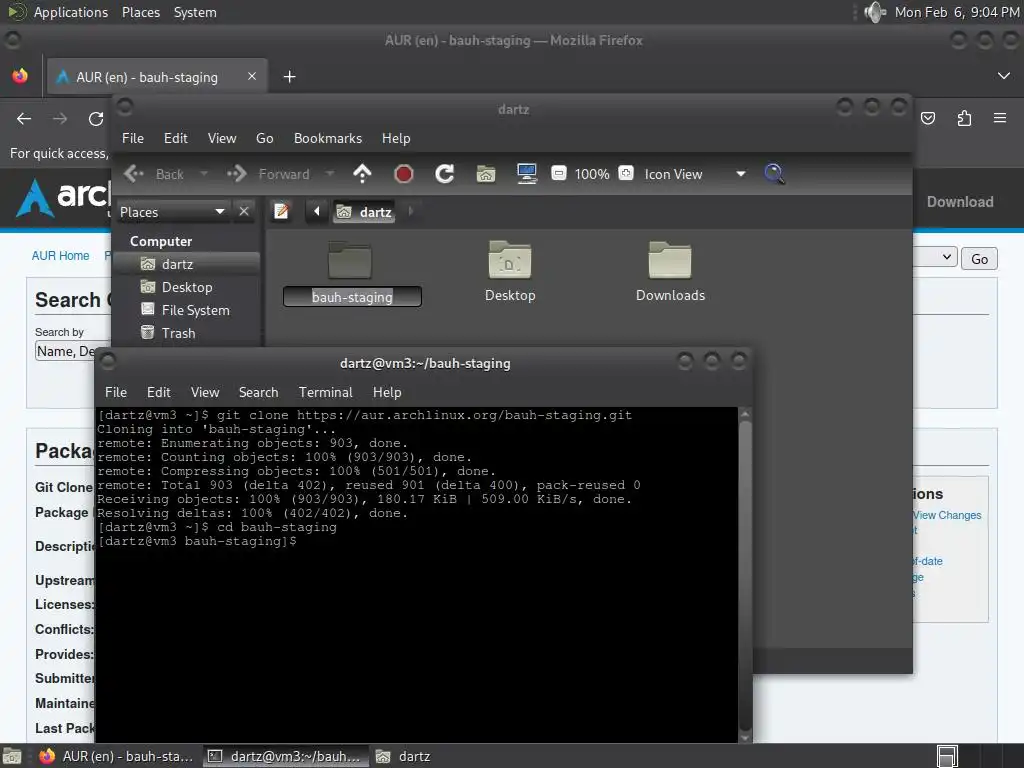The height and width of the screenshot is (768, 1024).
Task: Select the Desktop folder icon in file pane
Action: click(510, 260)
